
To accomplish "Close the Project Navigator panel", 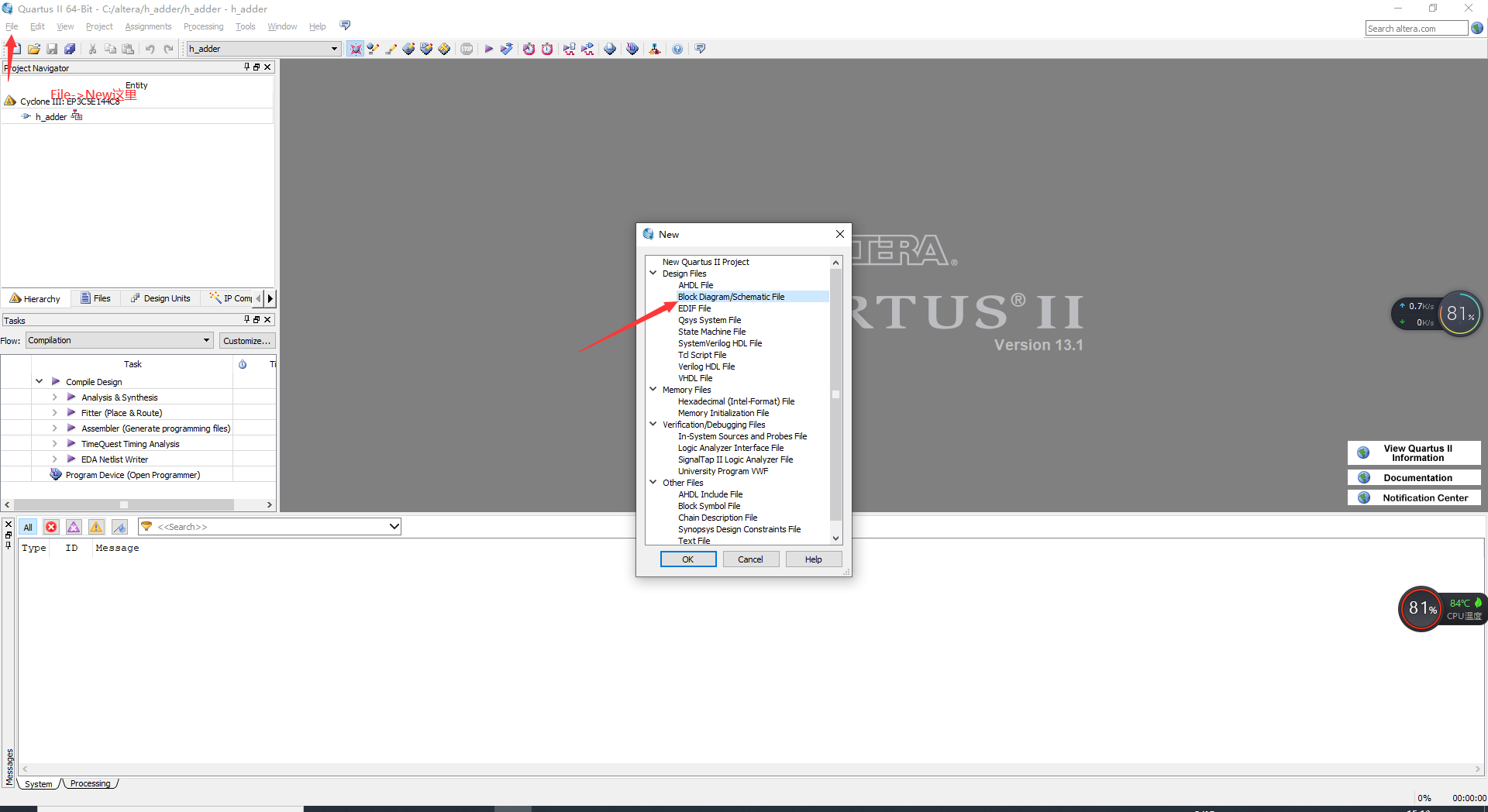I will [267, 67].
